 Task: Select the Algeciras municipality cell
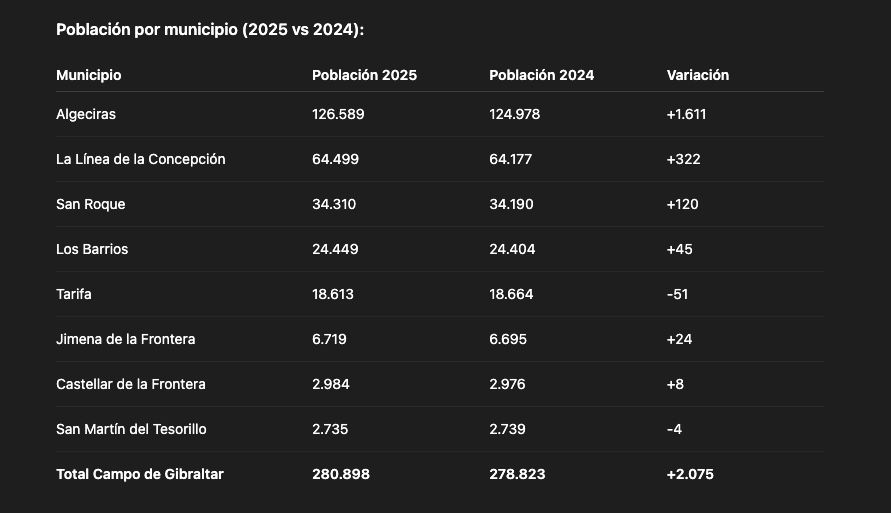pos(86,114)
